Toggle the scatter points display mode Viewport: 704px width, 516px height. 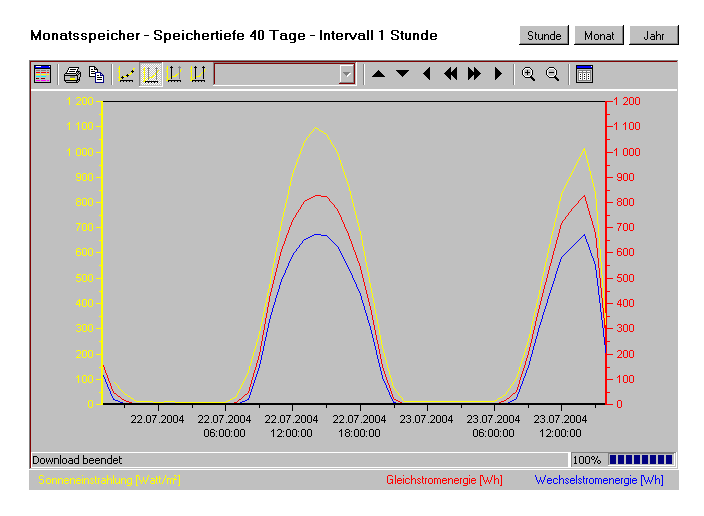pyautogui.click(x=127, y=74)
